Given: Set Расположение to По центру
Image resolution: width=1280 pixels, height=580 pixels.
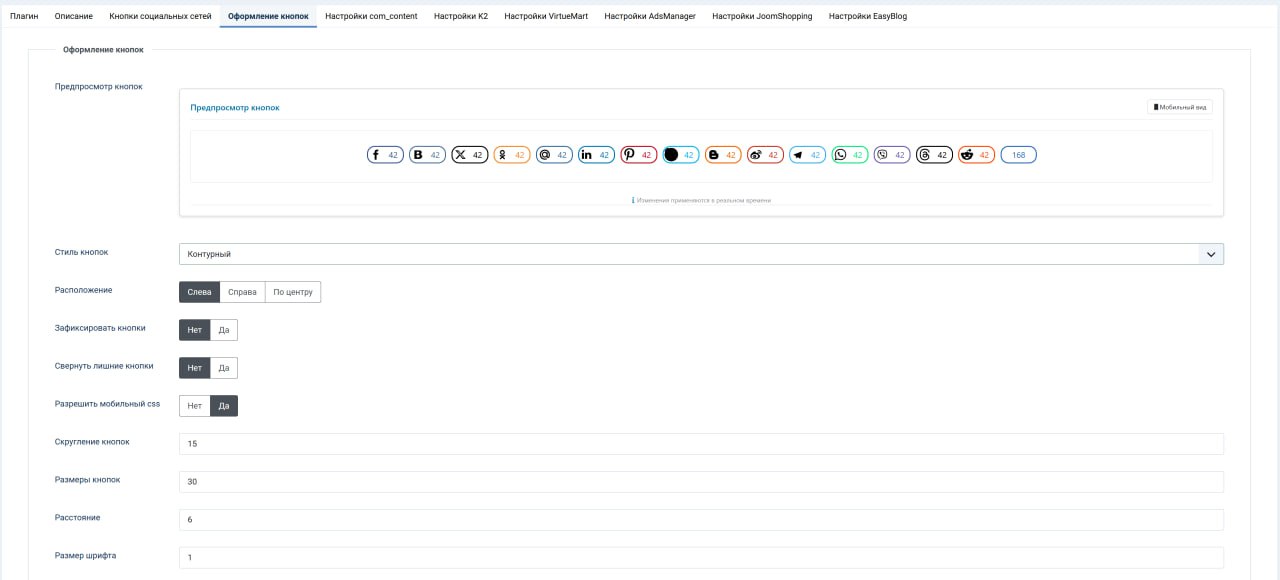Looking at the screenshot, I should click(293, 292).
